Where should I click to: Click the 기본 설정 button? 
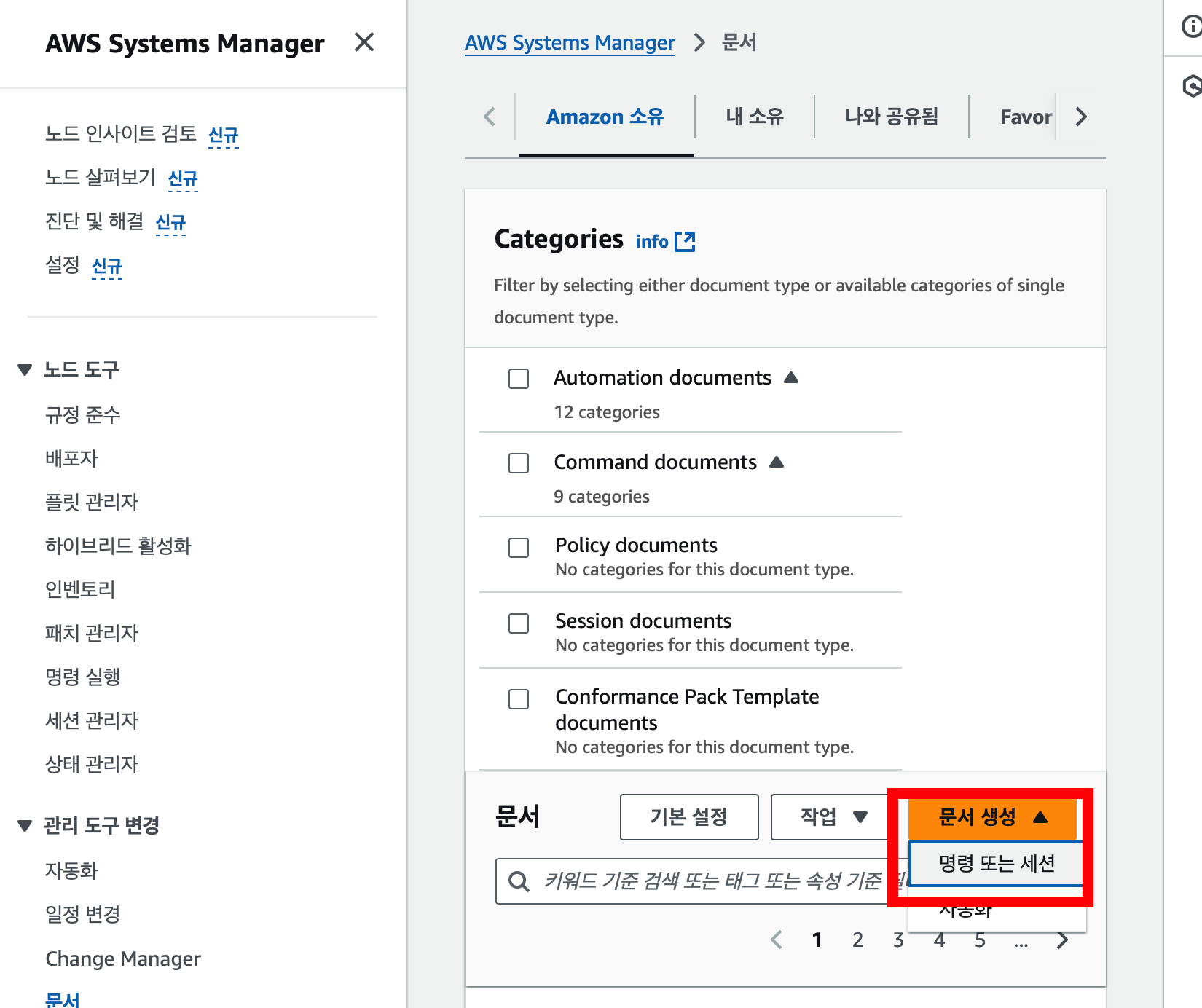(689, 817)
